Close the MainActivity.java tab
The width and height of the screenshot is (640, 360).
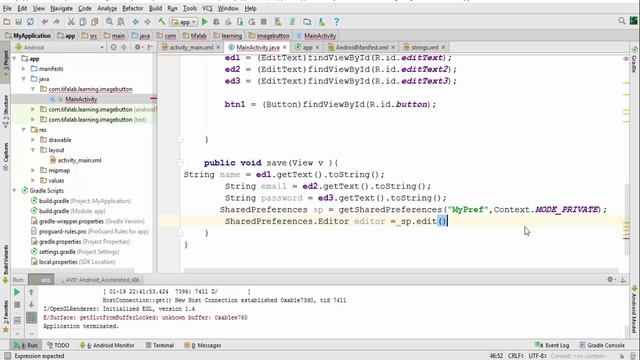284,47
